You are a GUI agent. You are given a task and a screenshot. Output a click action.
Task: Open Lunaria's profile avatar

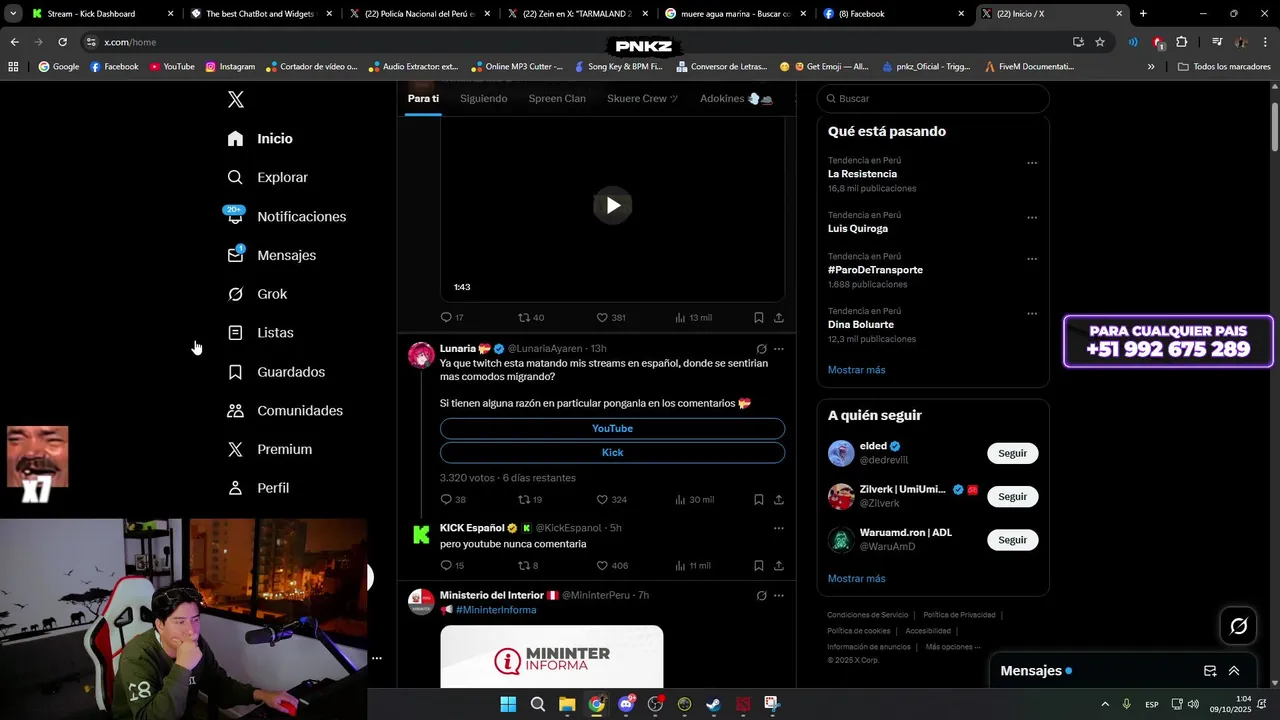click(421, 355)
